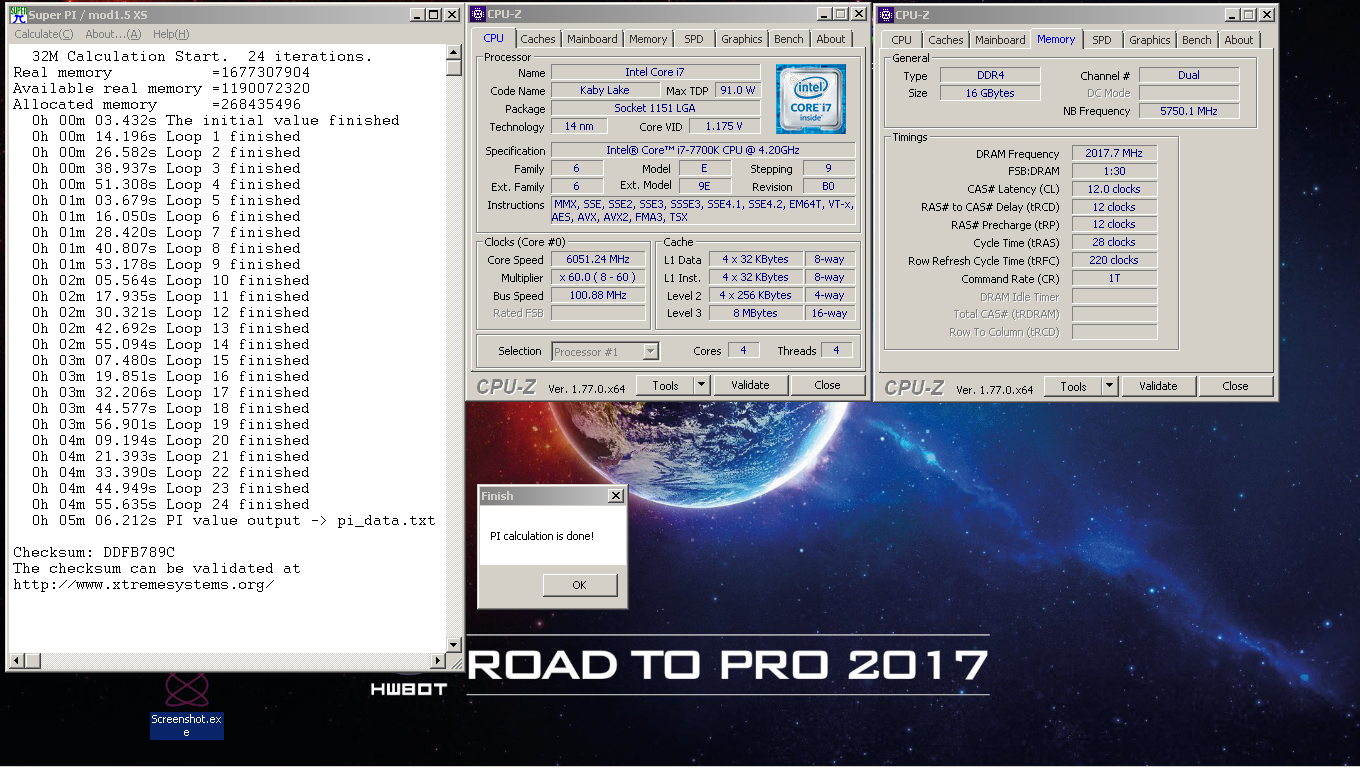Open the Screenshot.exe desktop icon
The width and height of the screenshot is (1360, 768).
187,704
